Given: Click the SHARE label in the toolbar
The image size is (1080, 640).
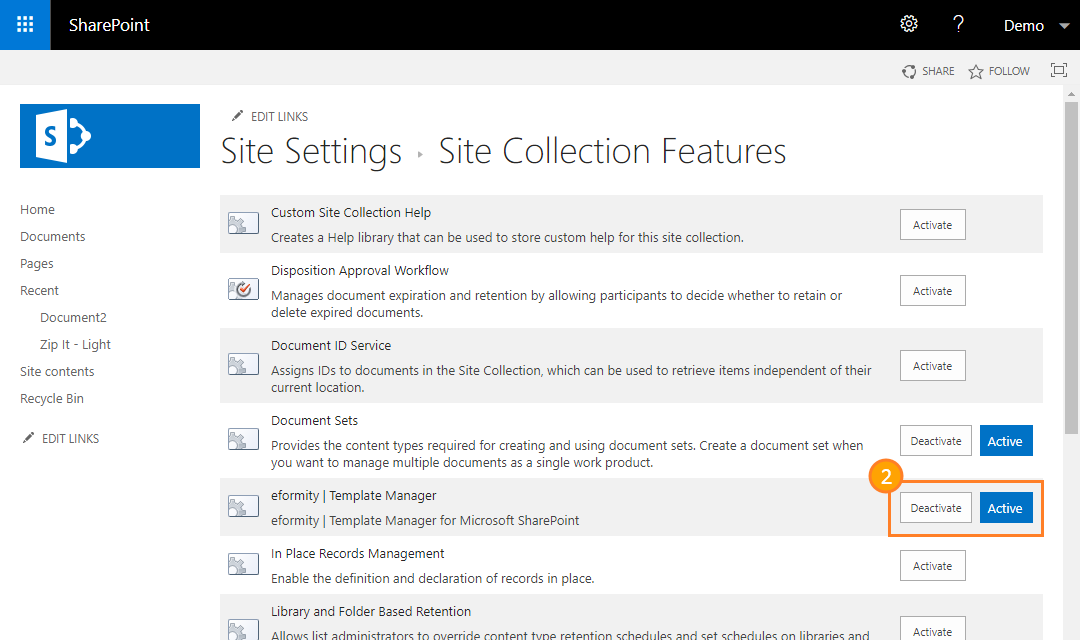Looking at the screenshot, I should [x=938, y=71].
